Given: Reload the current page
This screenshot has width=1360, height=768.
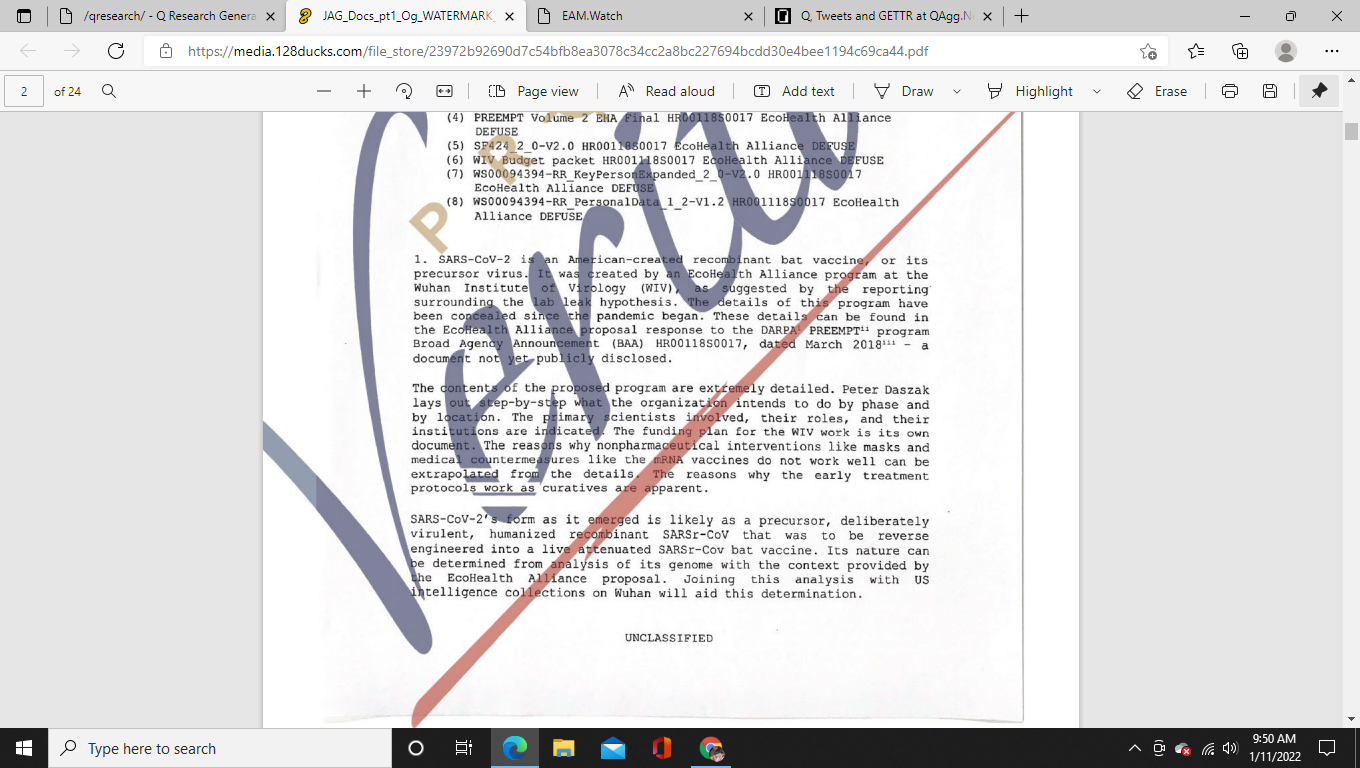Looking at the screenshot, I should (116, 51).
